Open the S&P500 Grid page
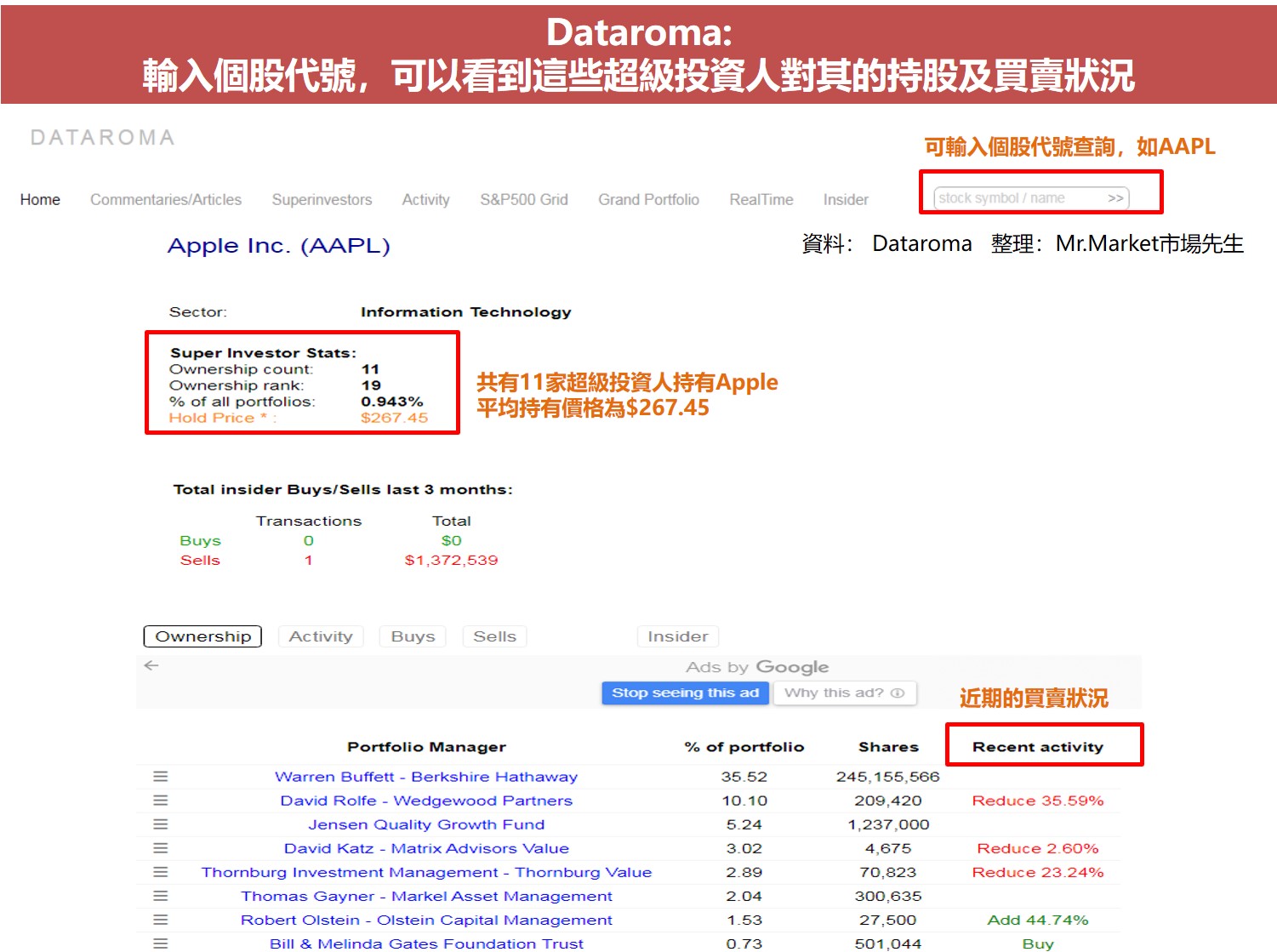1277x952 pixels. coord(524,200)
